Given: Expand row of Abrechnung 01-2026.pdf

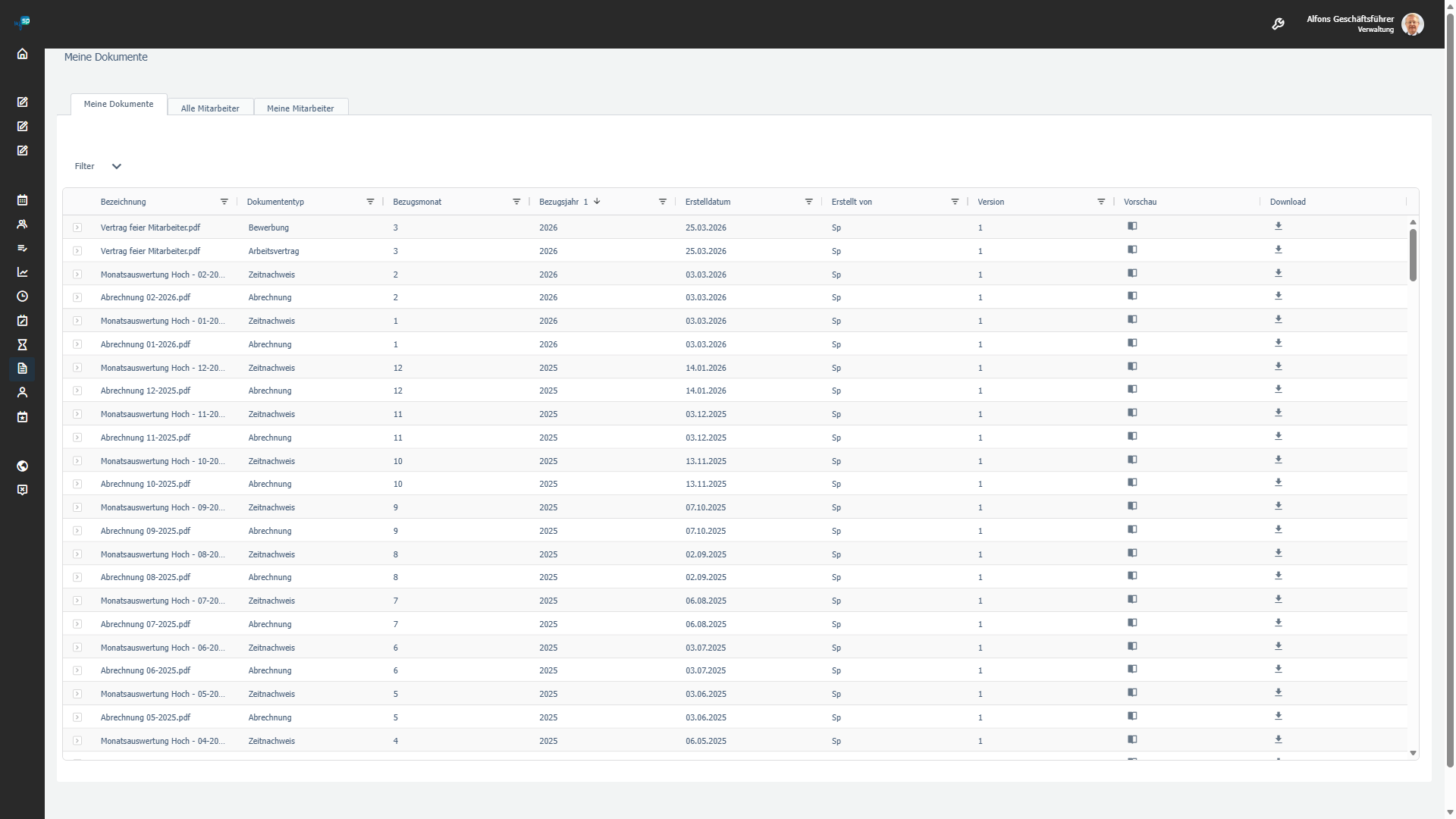Looking at the screenshot, I should (77, 344).
